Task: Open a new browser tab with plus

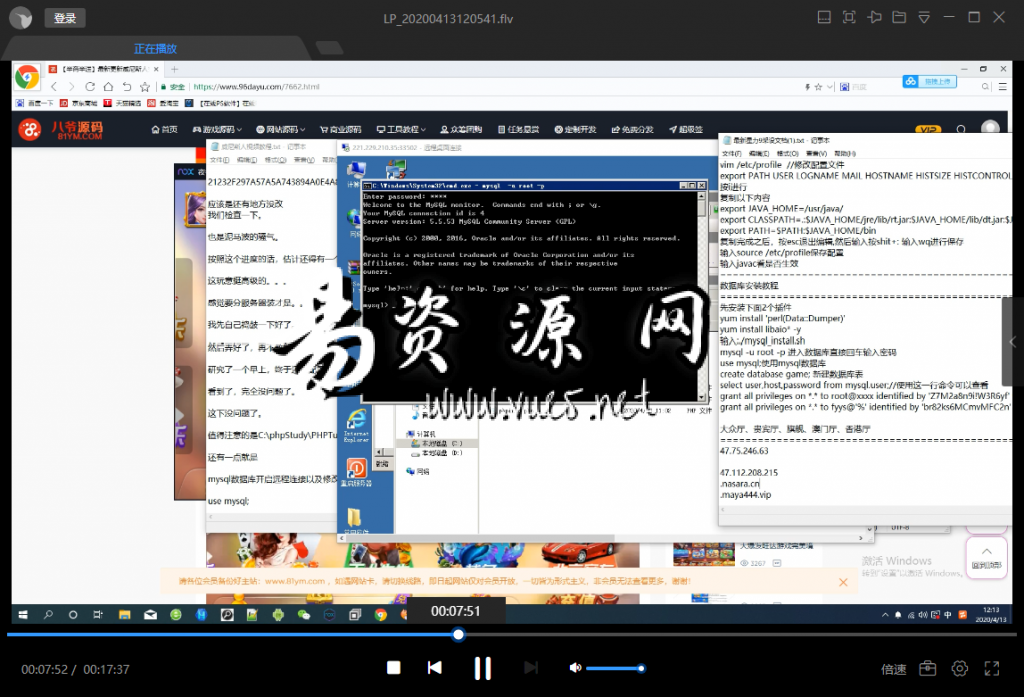Action: click(174, 69)
